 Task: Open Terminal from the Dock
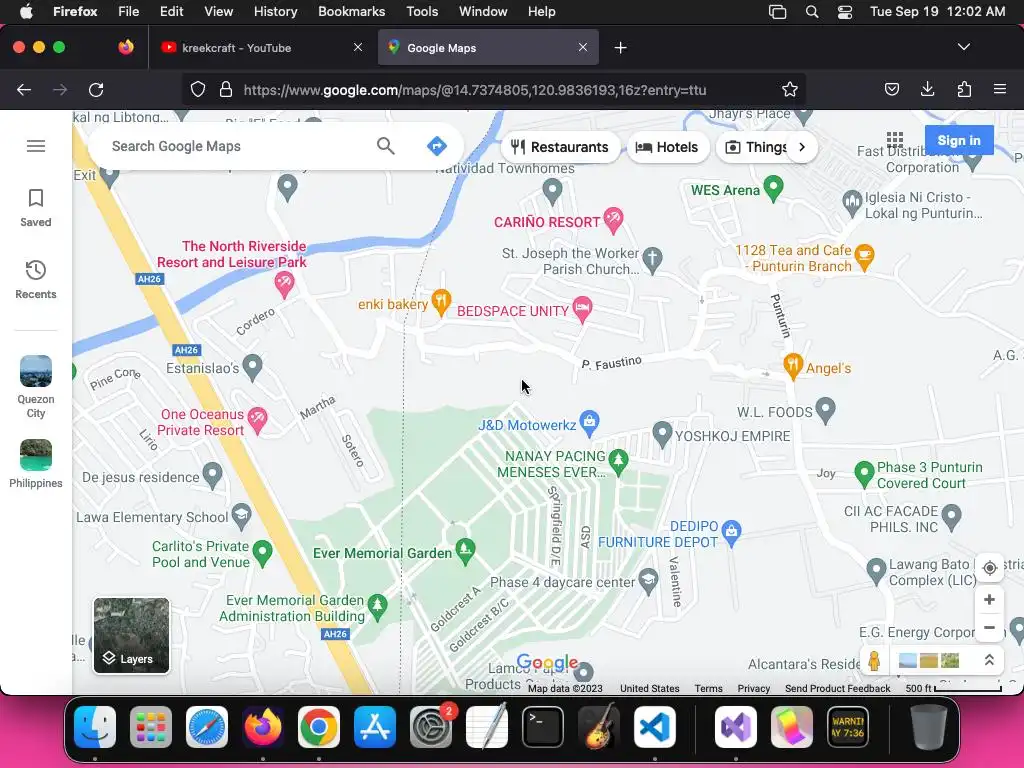point(543,727)
